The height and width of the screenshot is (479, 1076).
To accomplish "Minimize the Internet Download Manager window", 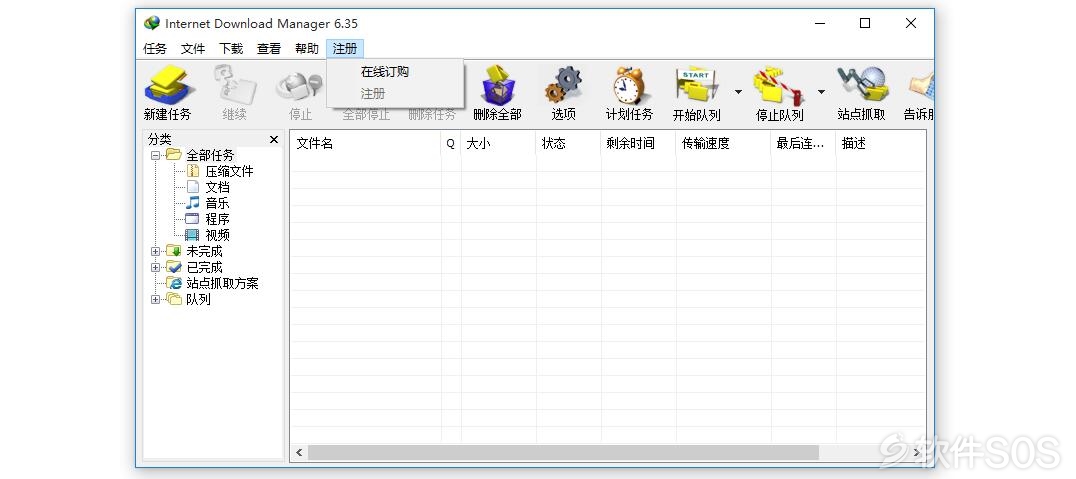I will [x=821, y=23].
